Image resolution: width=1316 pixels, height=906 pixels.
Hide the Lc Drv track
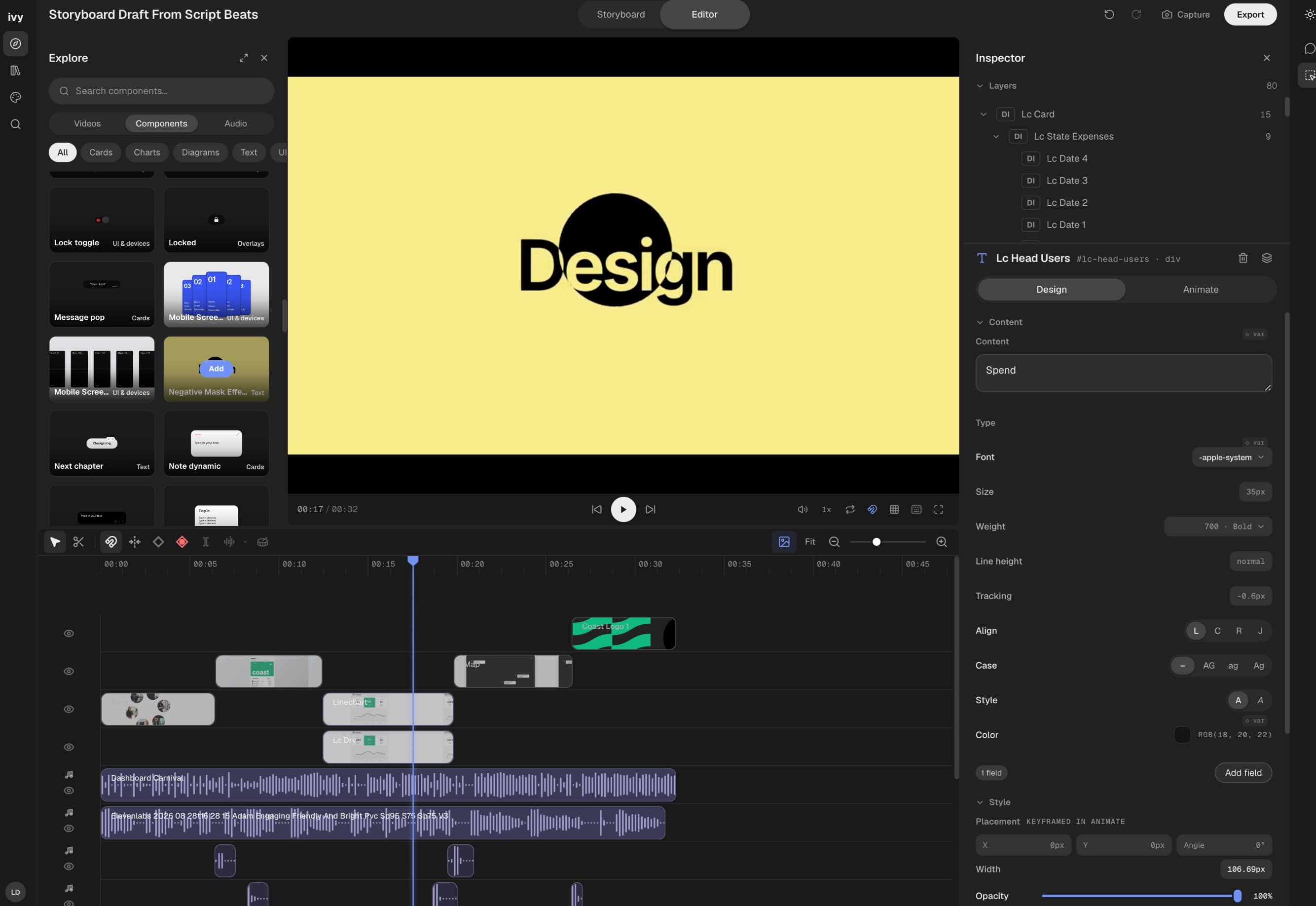[x=69, y=747]
